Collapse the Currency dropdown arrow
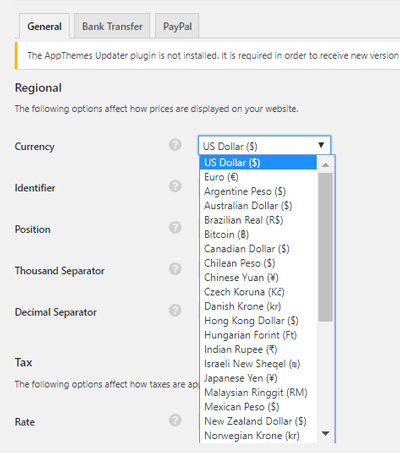This screenshot has width=400, height=453. tap(321, 145)
